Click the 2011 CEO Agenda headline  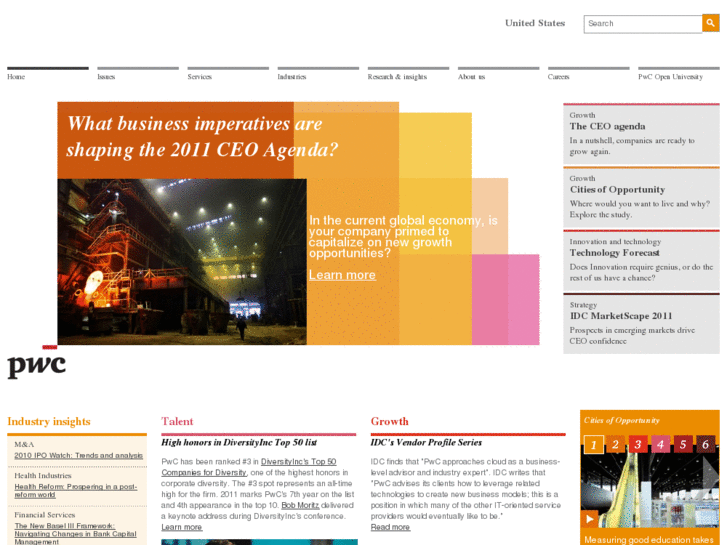click(x=202, y=137)
